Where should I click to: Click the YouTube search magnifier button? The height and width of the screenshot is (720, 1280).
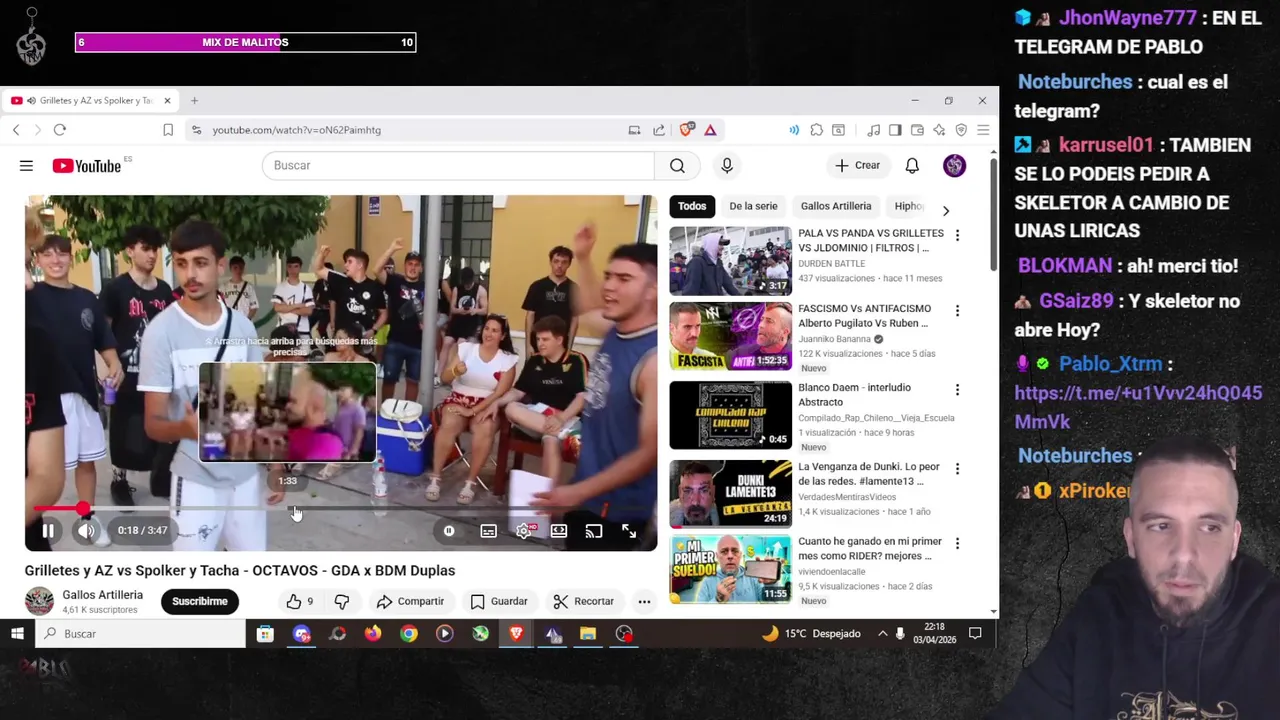[677, 166]
